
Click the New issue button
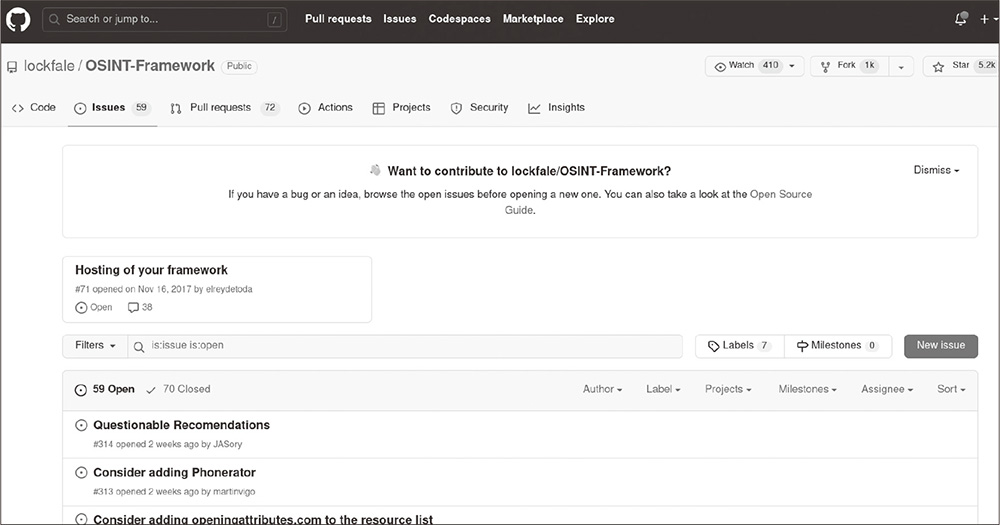click(x=940, y=345)
